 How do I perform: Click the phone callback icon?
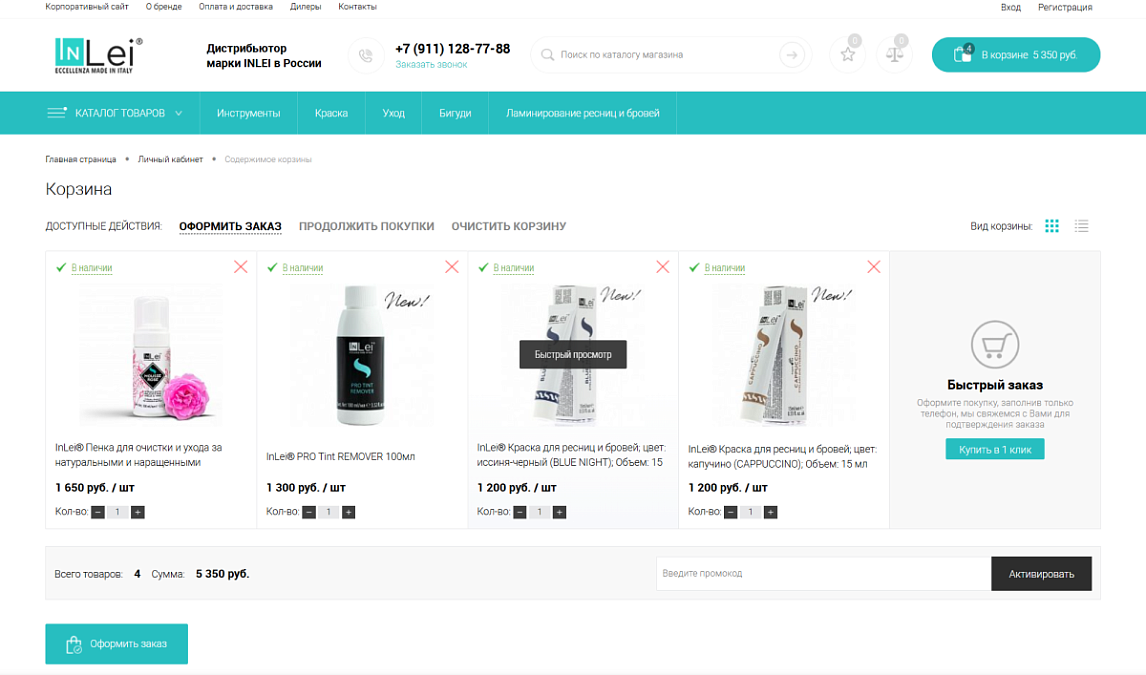[x=366, y=55]
